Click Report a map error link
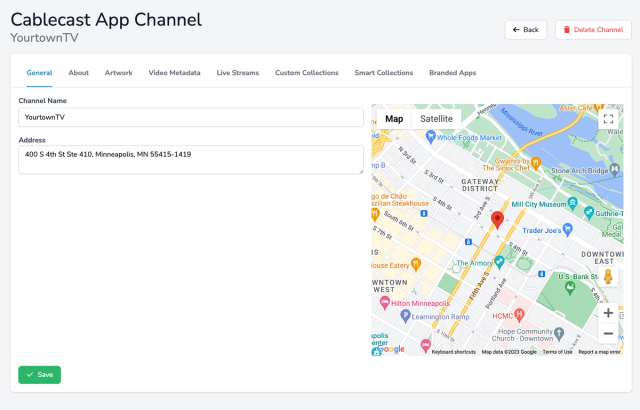Viewport: 640px width, 410px height. [599, 352]
